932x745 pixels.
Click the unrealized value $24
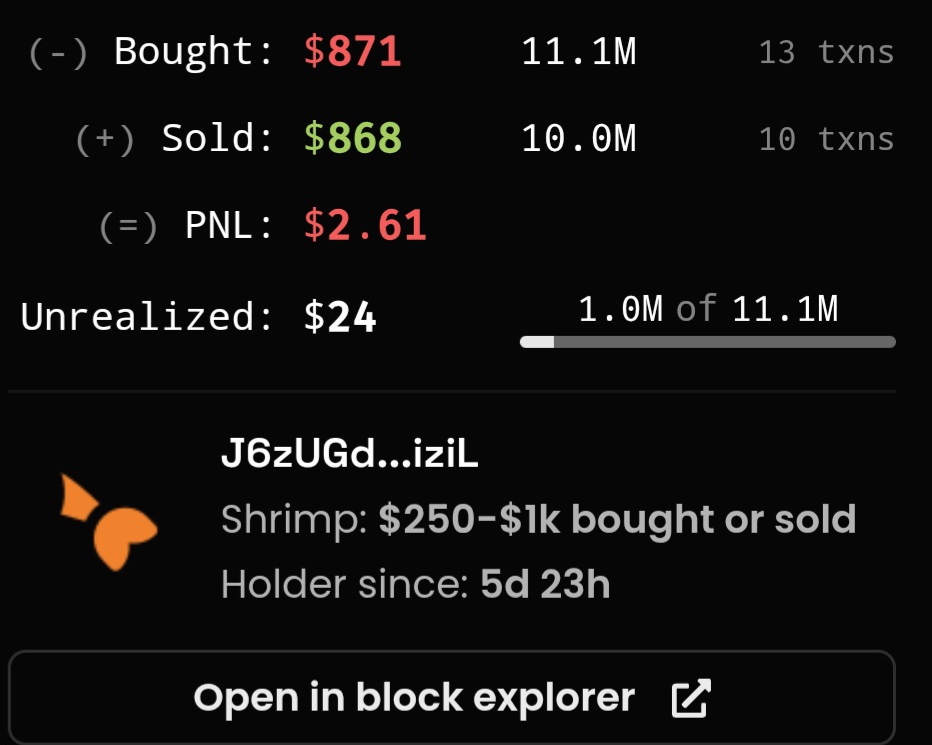(x=339, y=316)
